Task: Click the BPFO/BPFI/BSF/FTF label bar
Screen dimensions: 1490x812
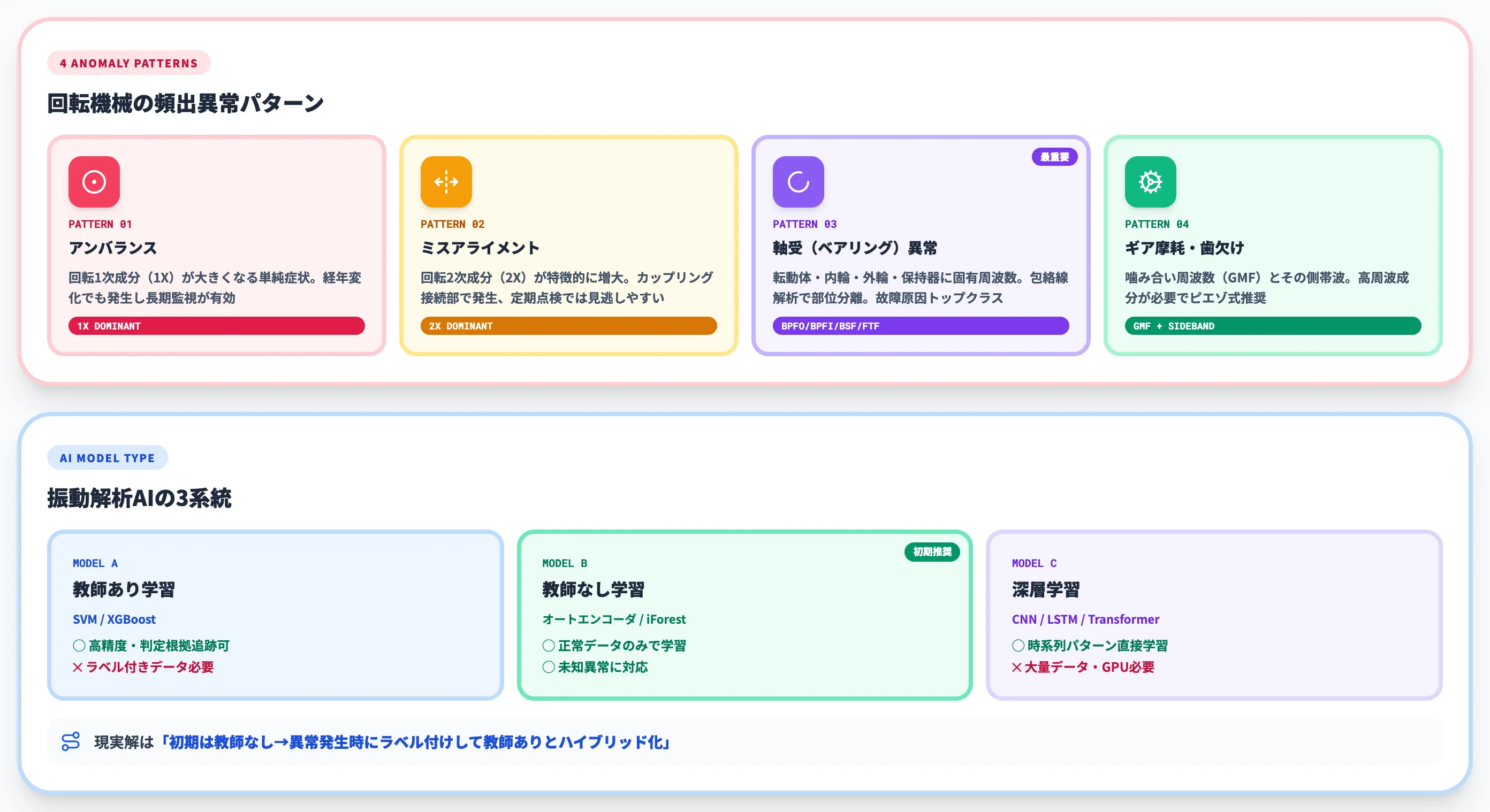Action: 920,326
